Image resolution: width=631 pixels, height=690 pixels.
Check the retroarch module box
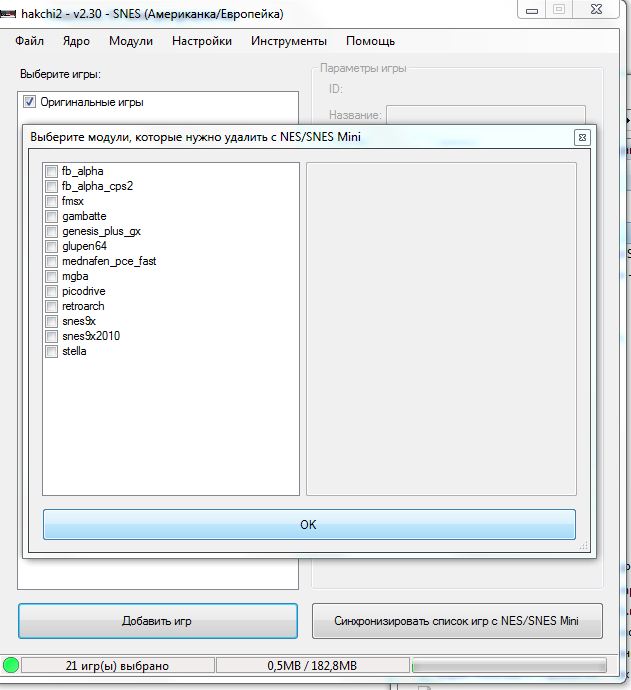51,306
